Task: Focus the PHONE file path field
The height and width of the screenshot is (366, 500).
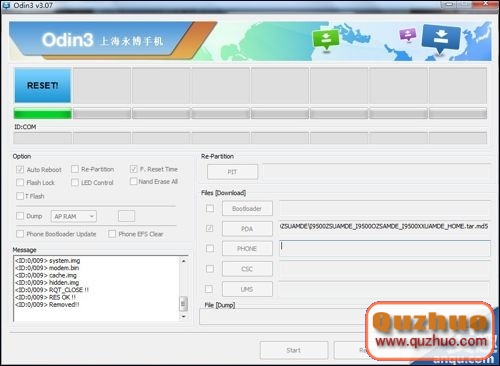Action: pos(384,248)
